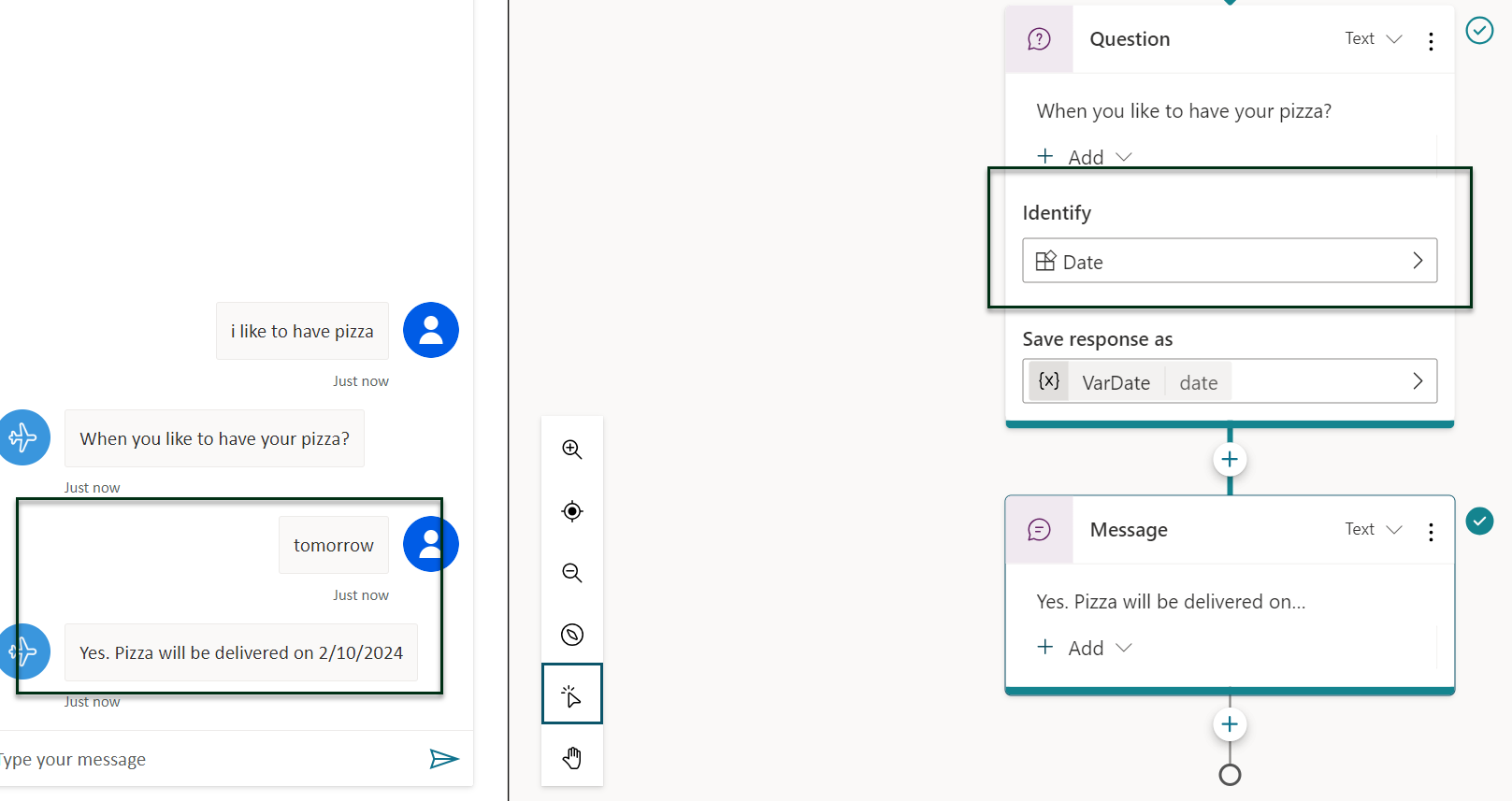Viewport: 1512px width, 801px height.
Task: Open the Date entity under Identify
Action: click(1229, 261)
